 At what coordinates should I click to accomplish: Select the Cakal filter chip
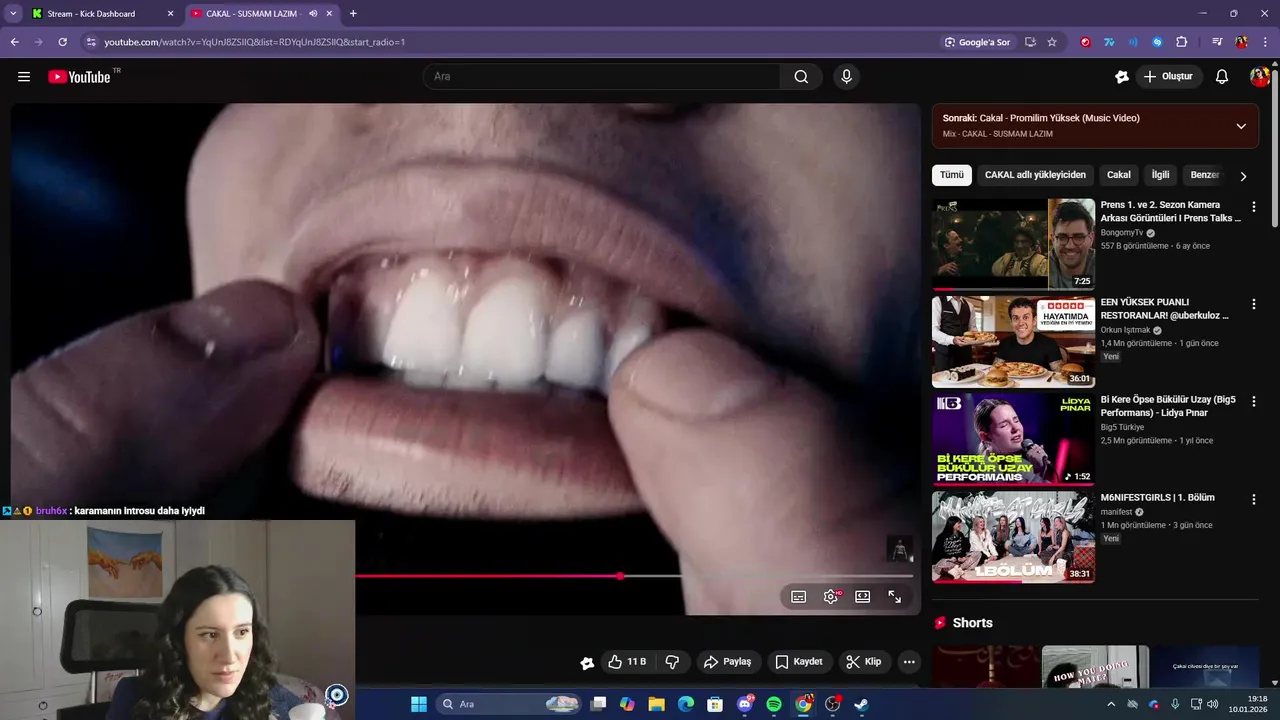(x=1119, y=175)
